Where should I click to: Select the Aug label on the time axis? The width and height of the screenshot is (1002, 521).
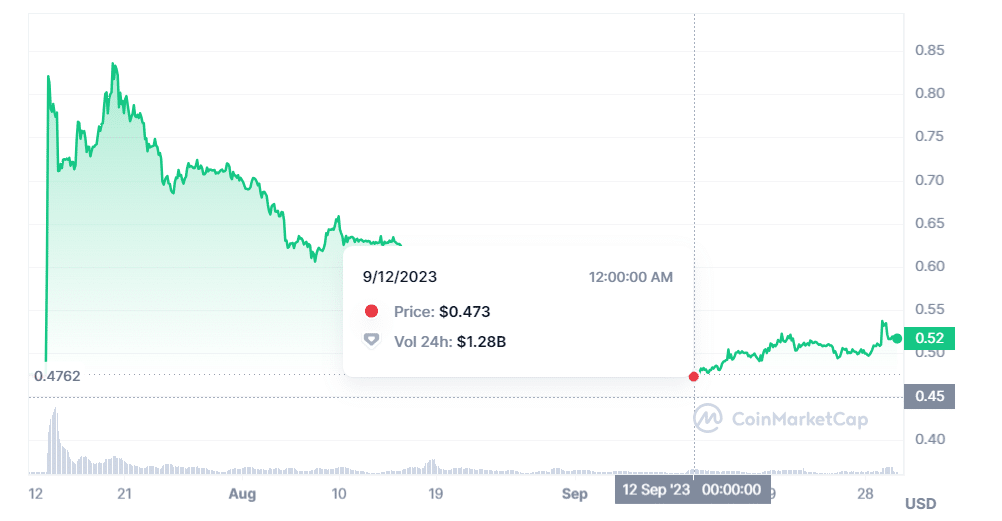click(x=242, y=494)
